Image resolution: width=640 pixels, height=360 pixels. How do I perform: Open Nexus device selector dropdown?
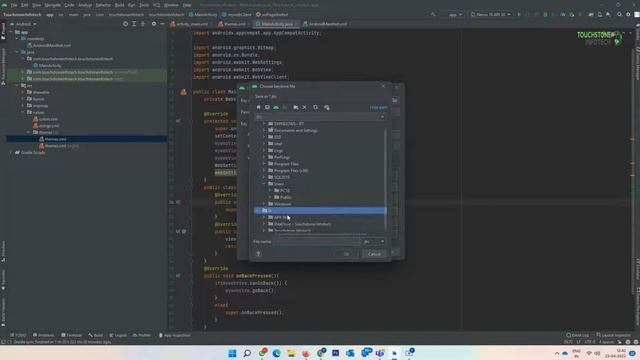[490, 15]
